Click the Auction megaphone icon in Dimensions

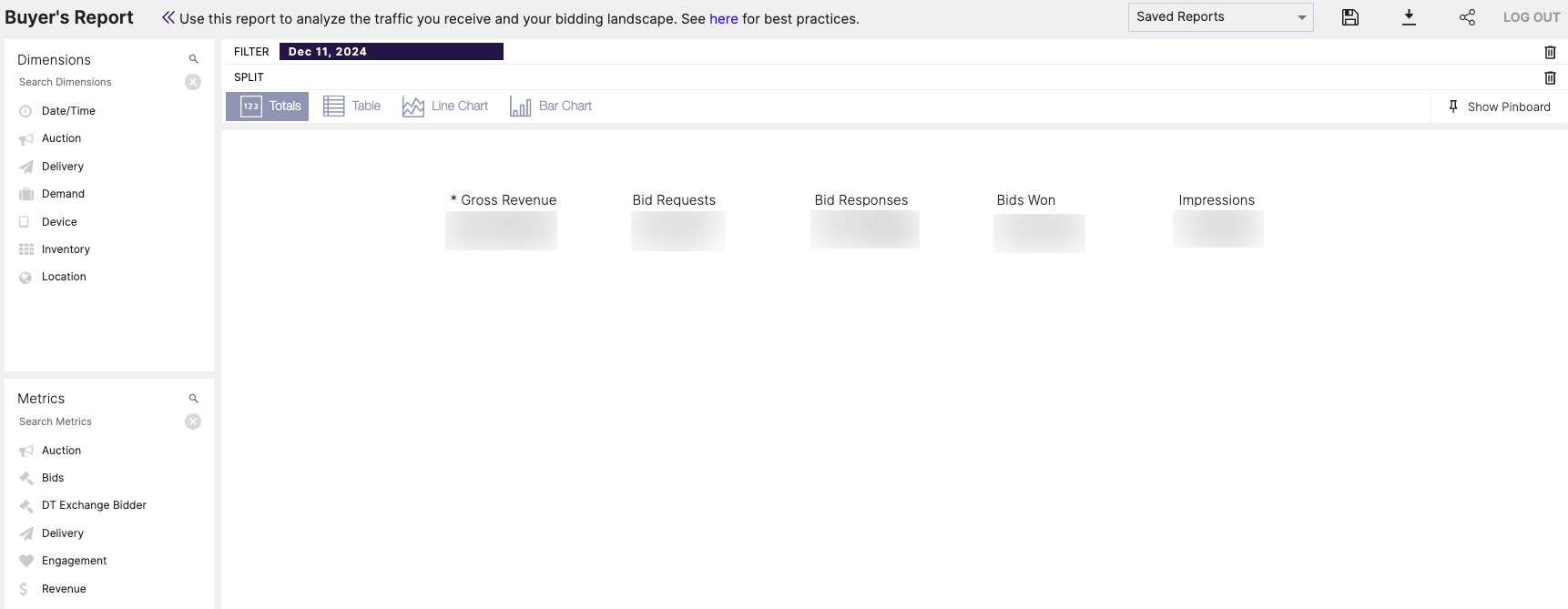tap(25, 138)
